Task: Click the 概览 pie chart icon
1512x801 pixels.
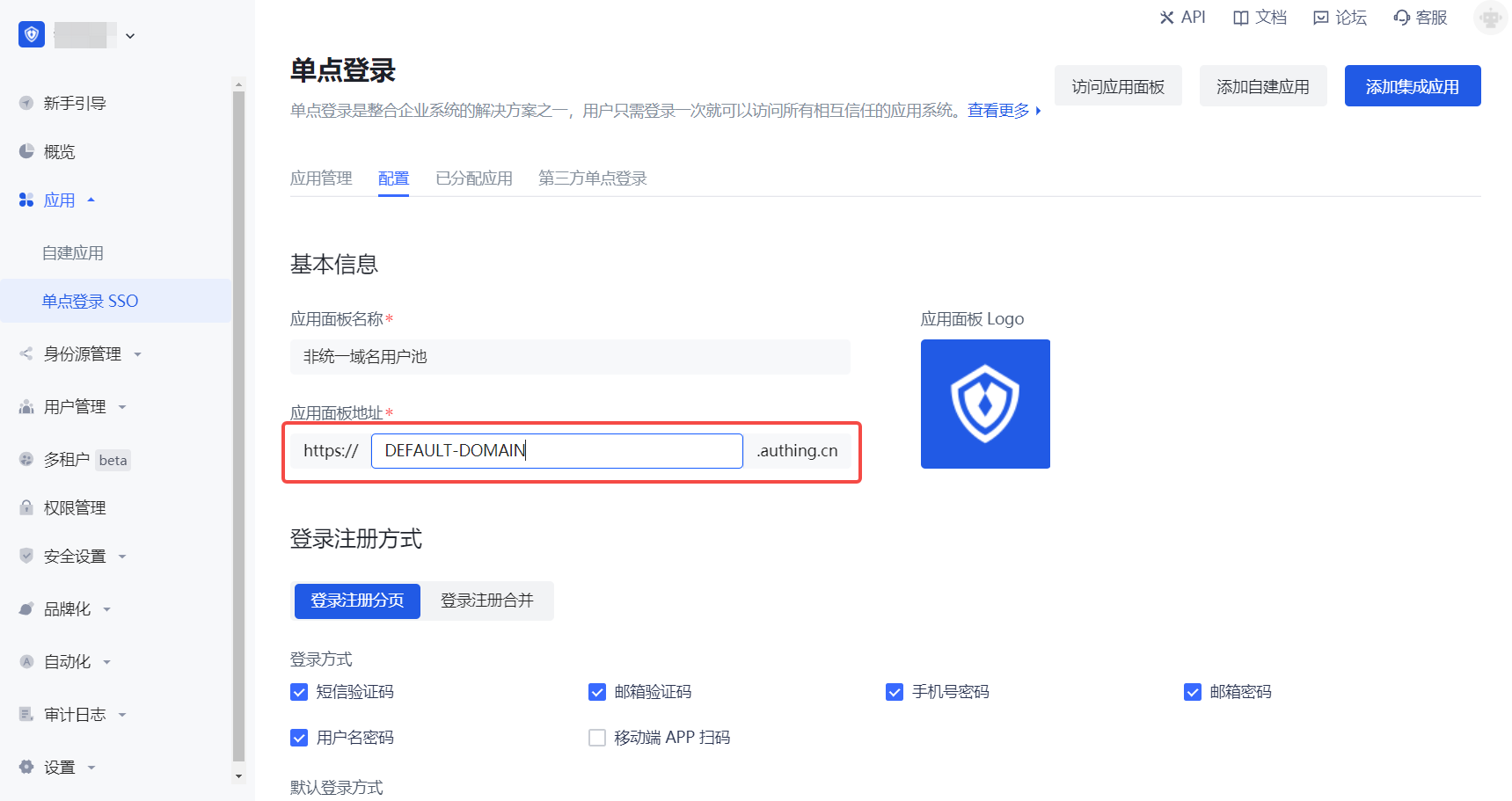Action: point(26,151)
